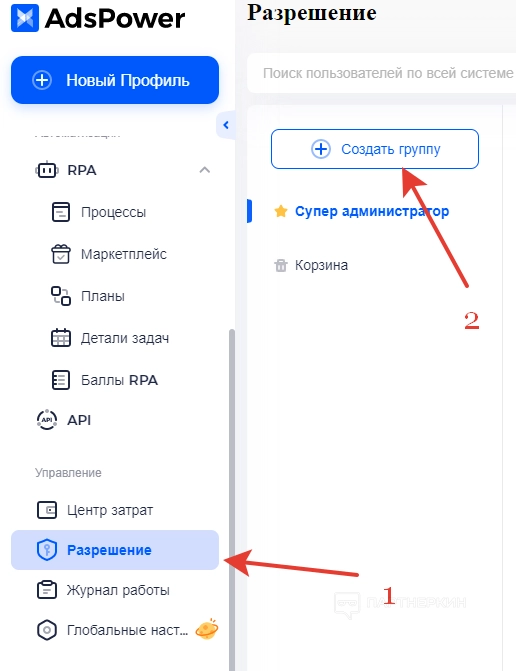Click the Детали задач calendar icon
Viewport: 517px width, 671px height.
coord(61,338)
